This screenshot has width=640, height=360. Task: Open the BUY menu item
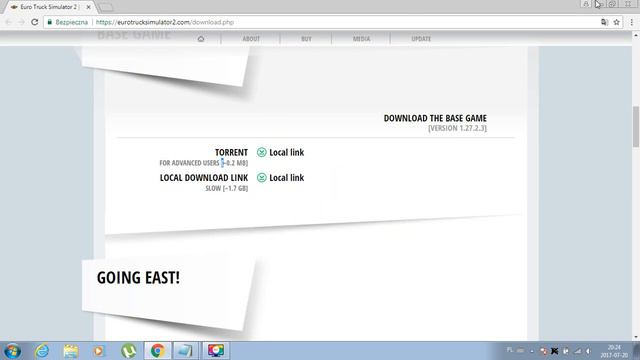pyautogui.click(x=306, y=39)
